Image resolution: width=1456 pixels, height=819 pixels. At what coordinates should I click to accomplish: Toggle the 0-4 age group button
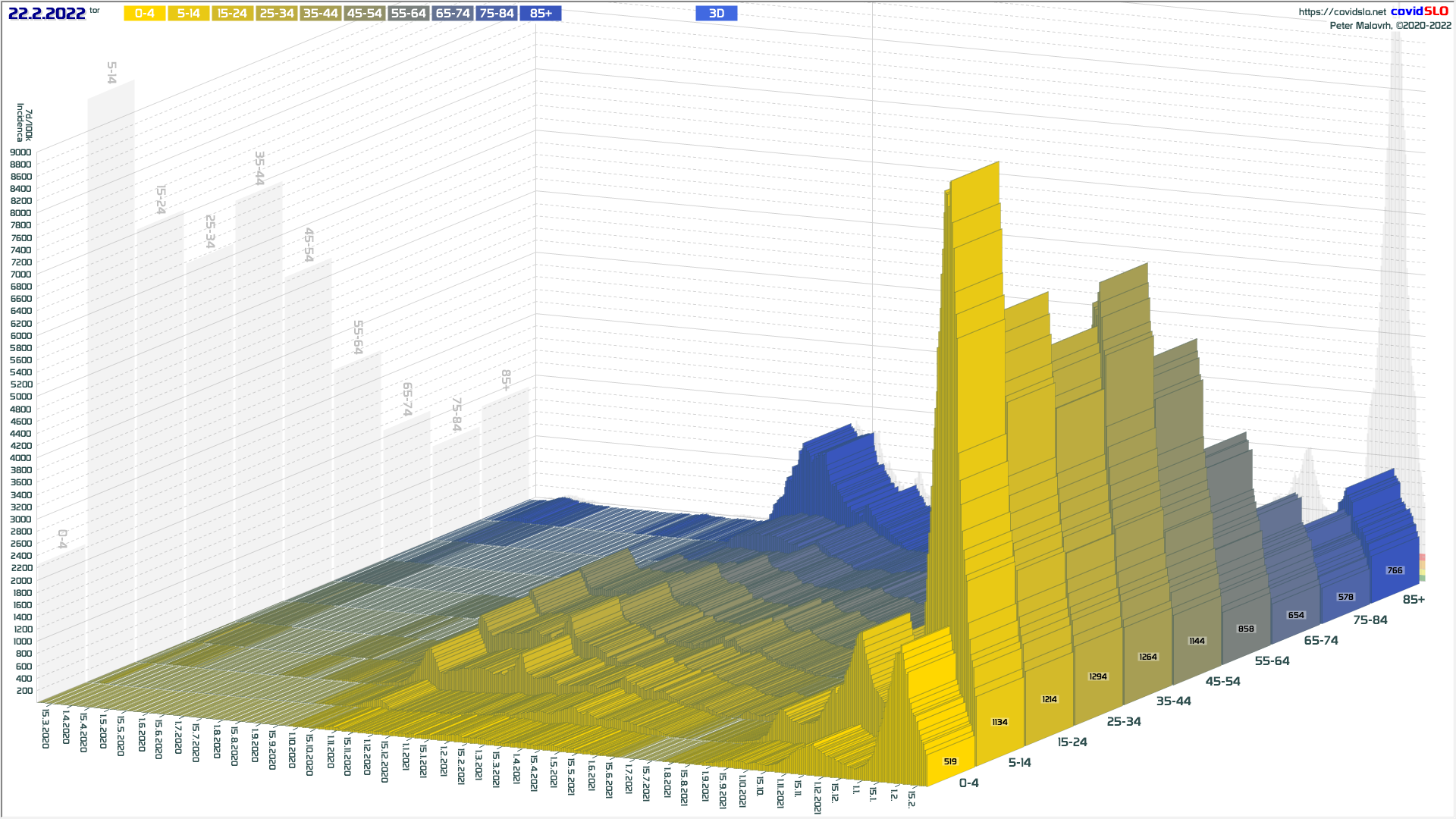(144, 14)
